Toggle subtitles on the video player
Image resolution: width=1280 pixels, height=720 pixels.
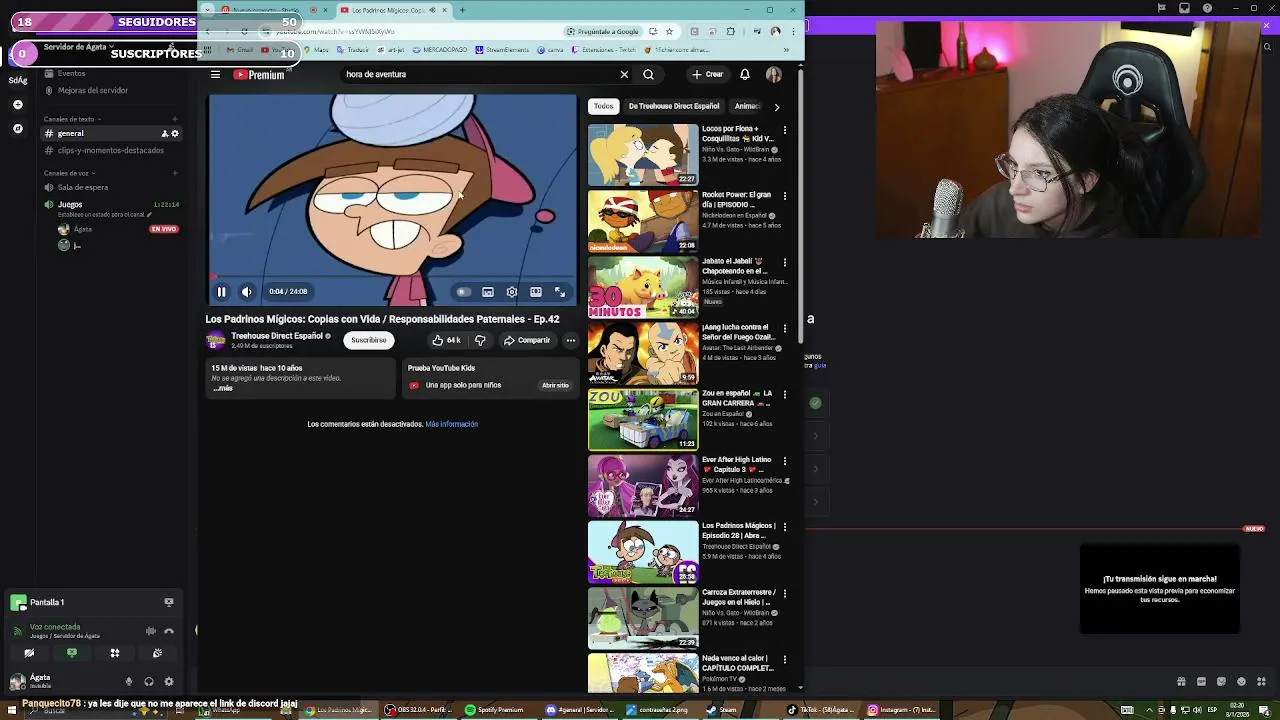[488, 292]
